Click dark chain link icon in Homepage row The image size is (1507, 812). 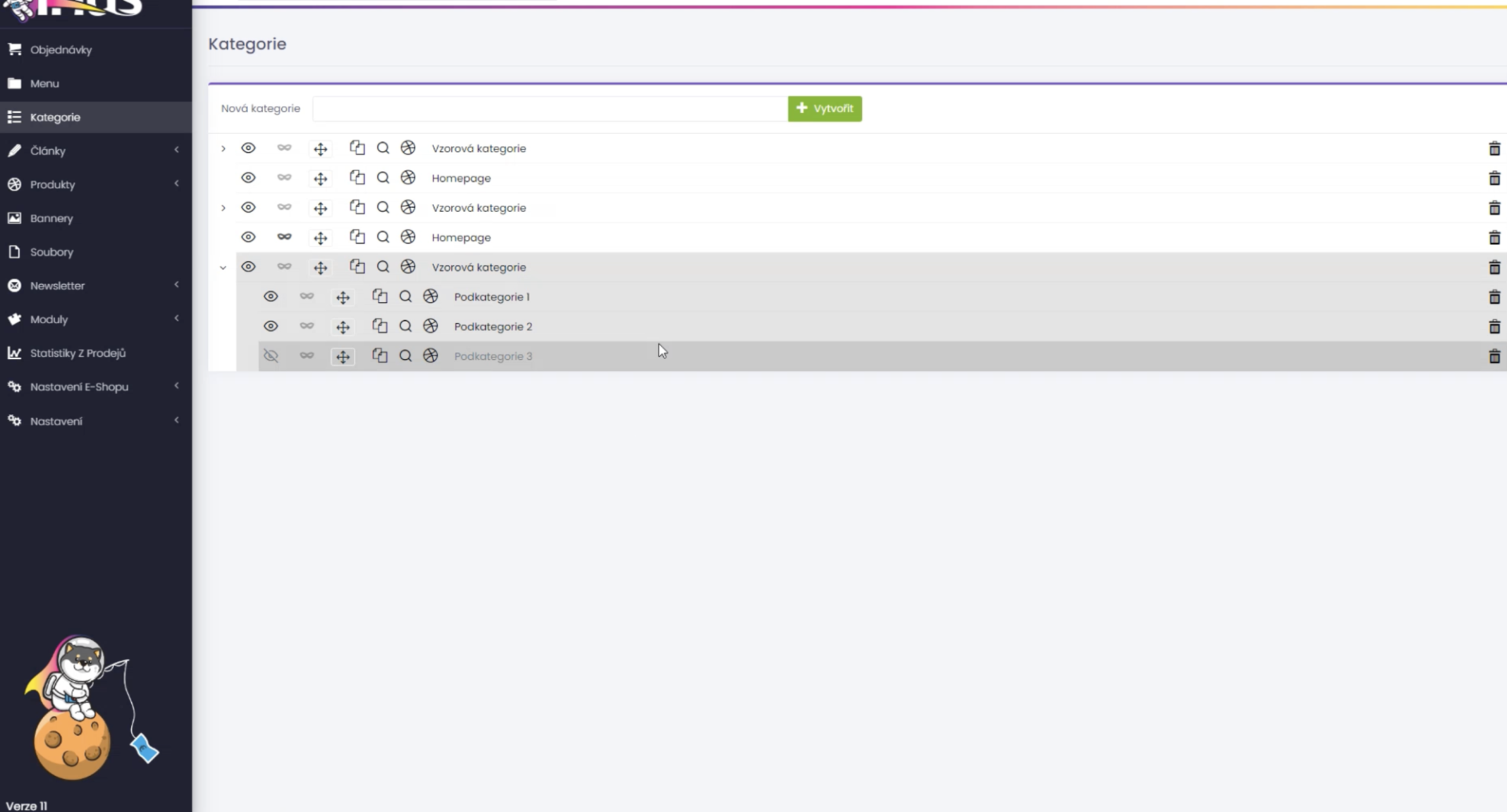coord(284,237)
